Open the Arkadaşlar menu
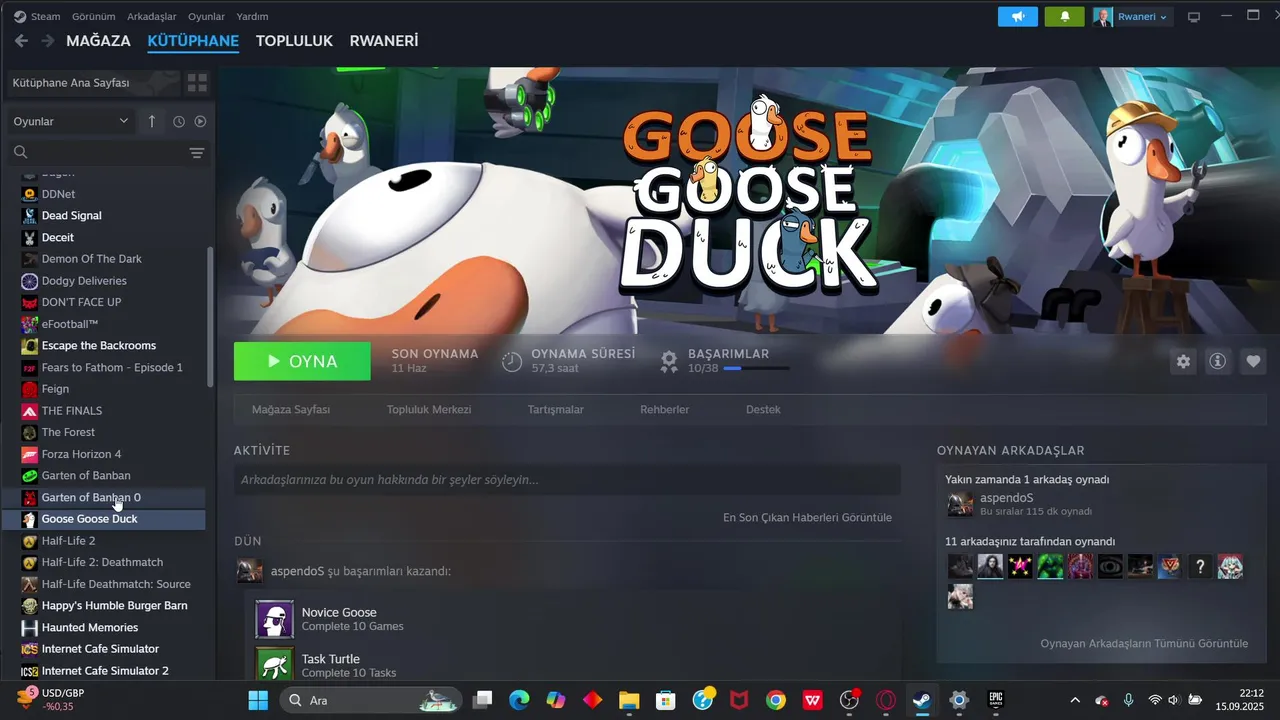Screen dimensions: 1280x720 click(x=152, y=16)
